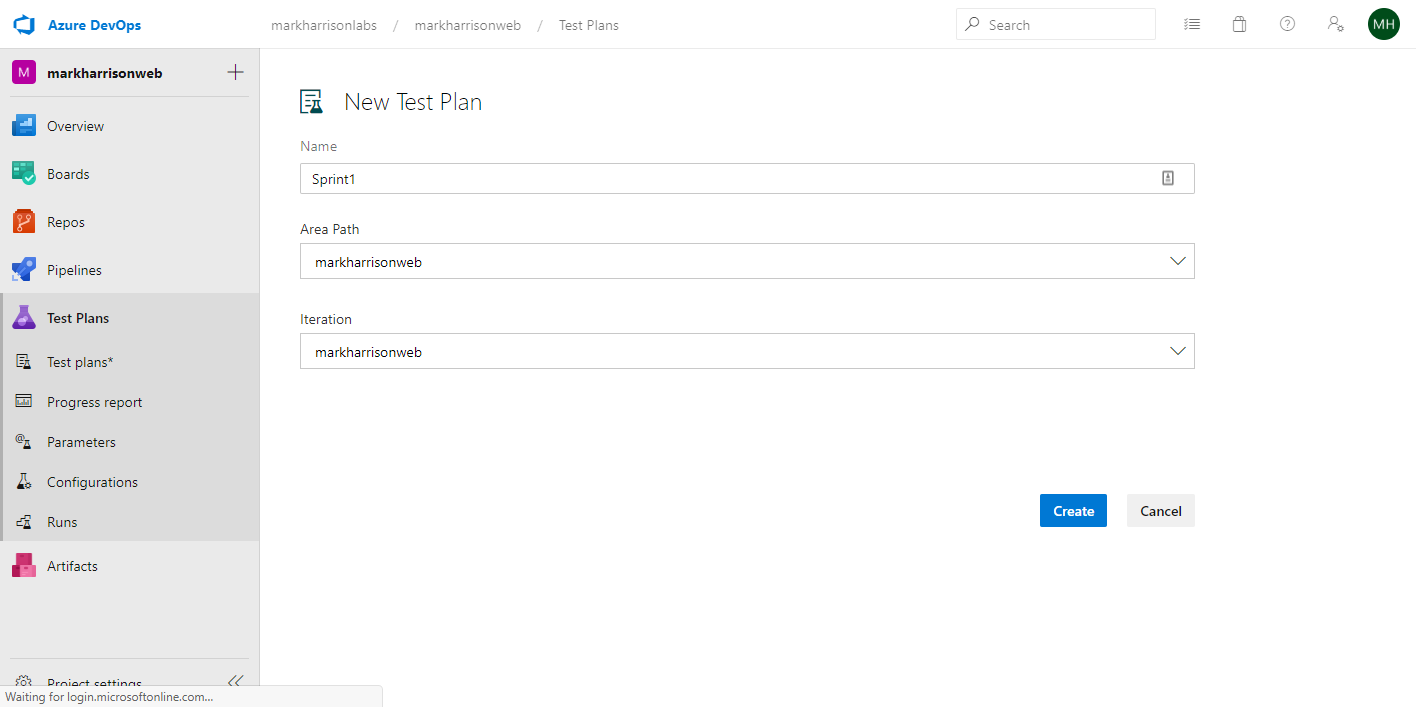Image resolution: width=1416 pixels, height=707 pixels.
Task: Open the Help question mark icon
Action: click(1287, 25)
